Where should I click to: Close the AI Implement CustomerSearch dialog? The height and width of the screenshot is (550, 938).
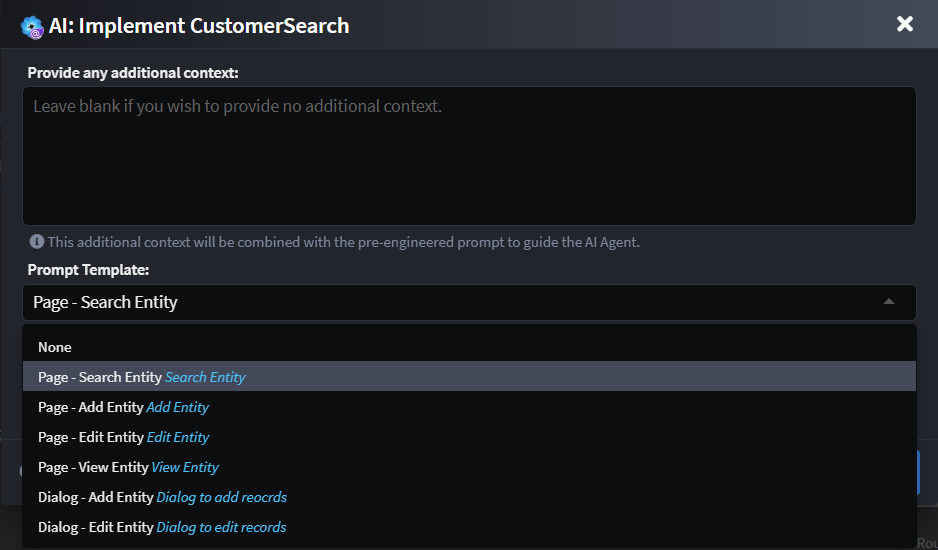(905, 24)
